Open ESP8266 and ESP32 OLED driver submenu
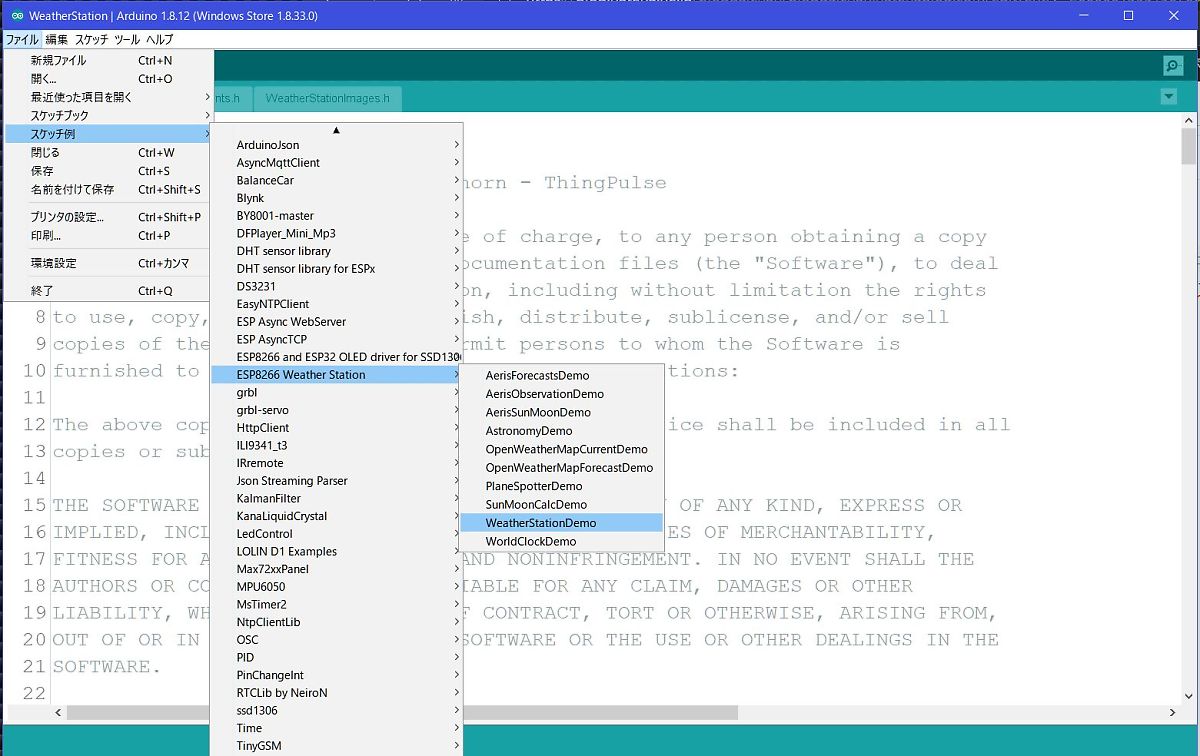 (x=336, y=357)
